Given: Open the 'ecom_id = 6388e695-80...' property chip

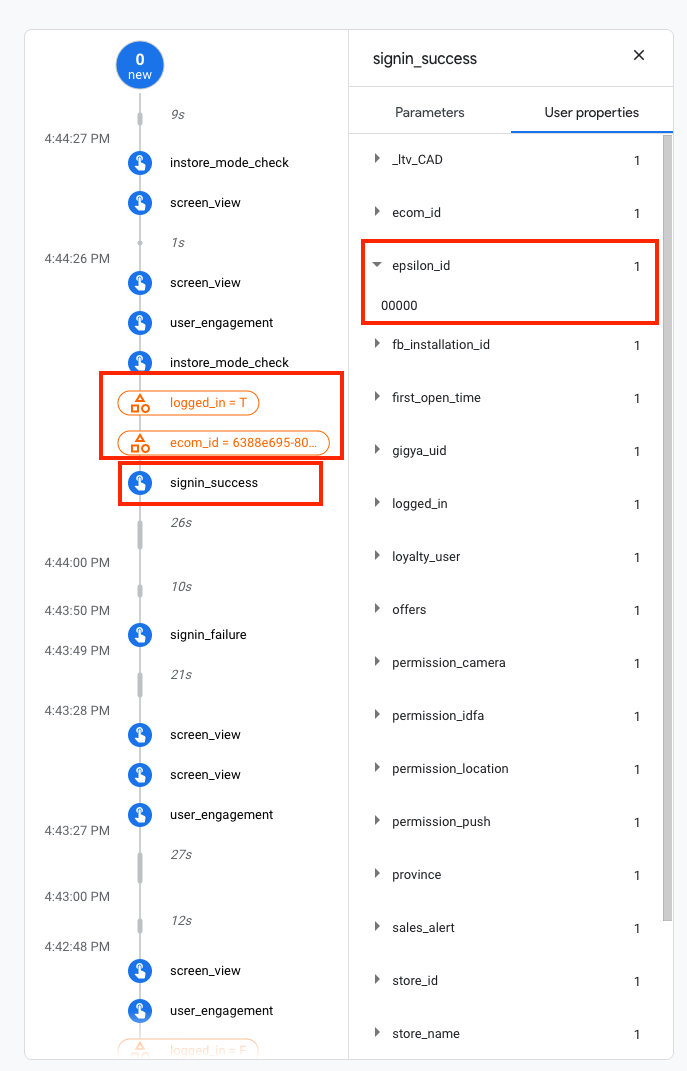Looking at the screenshot, I should click(x=223, y=443).
